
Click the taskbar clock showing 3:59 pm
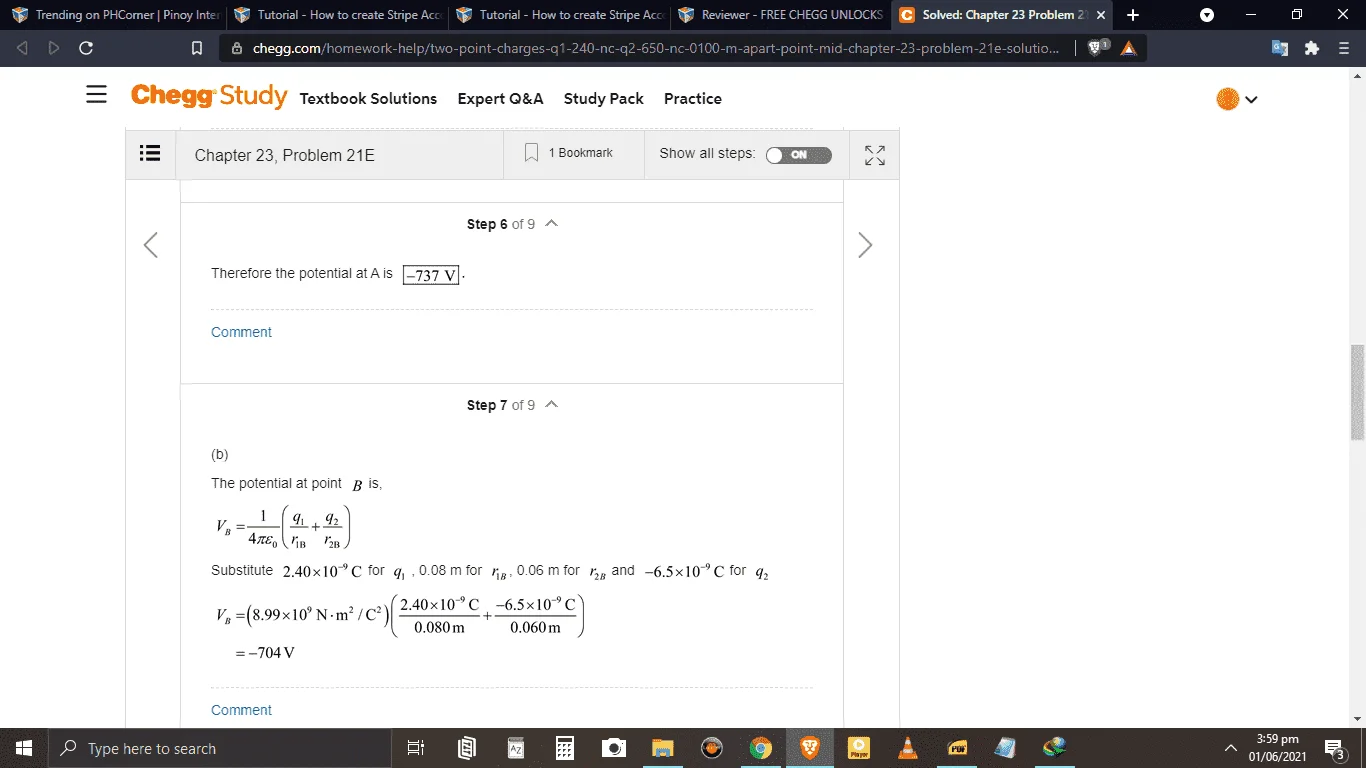(1277, 748)
